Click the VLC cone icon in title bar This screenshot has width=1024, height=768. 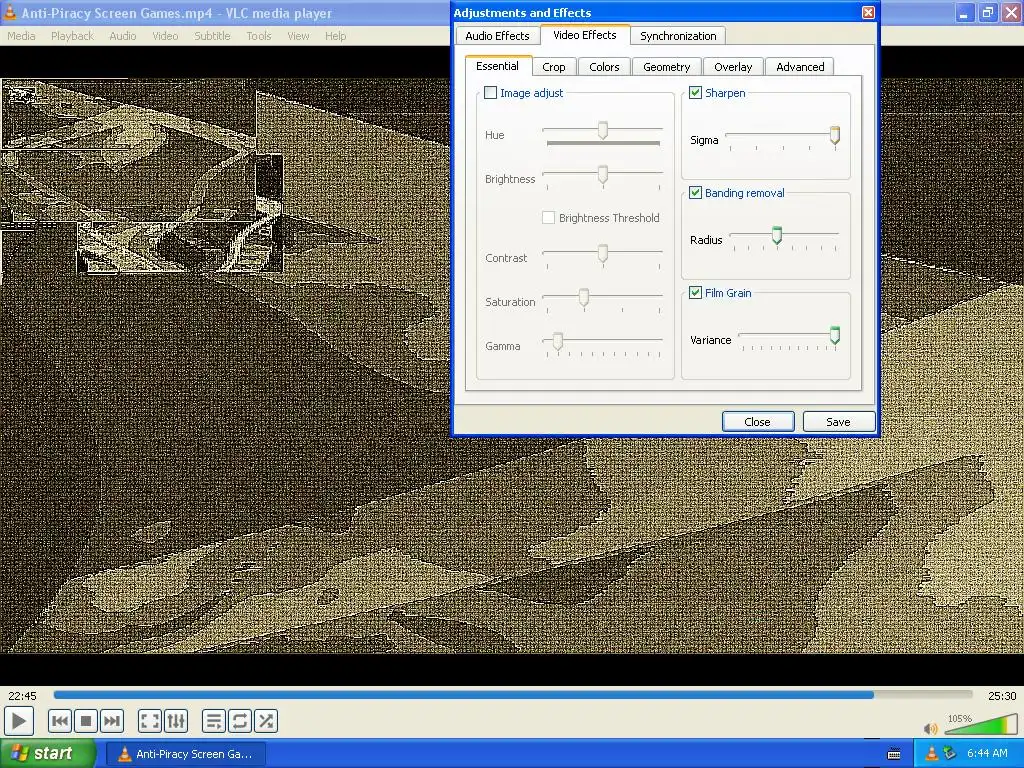tap(10, 12)
